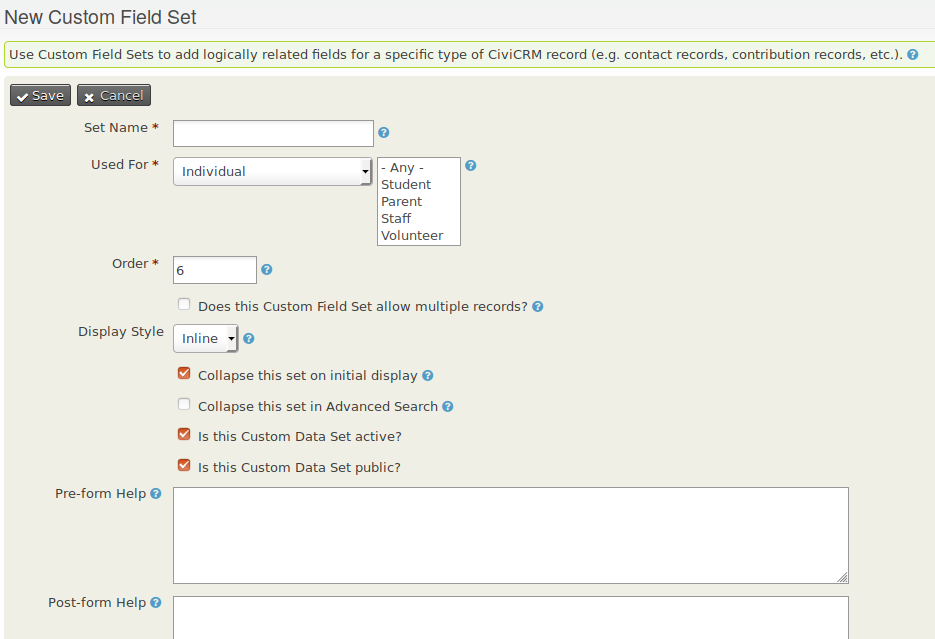Screen dimensions: 935x639
Task: Click help icon next to Display Style dropdown
Action: tap(249, 339)
